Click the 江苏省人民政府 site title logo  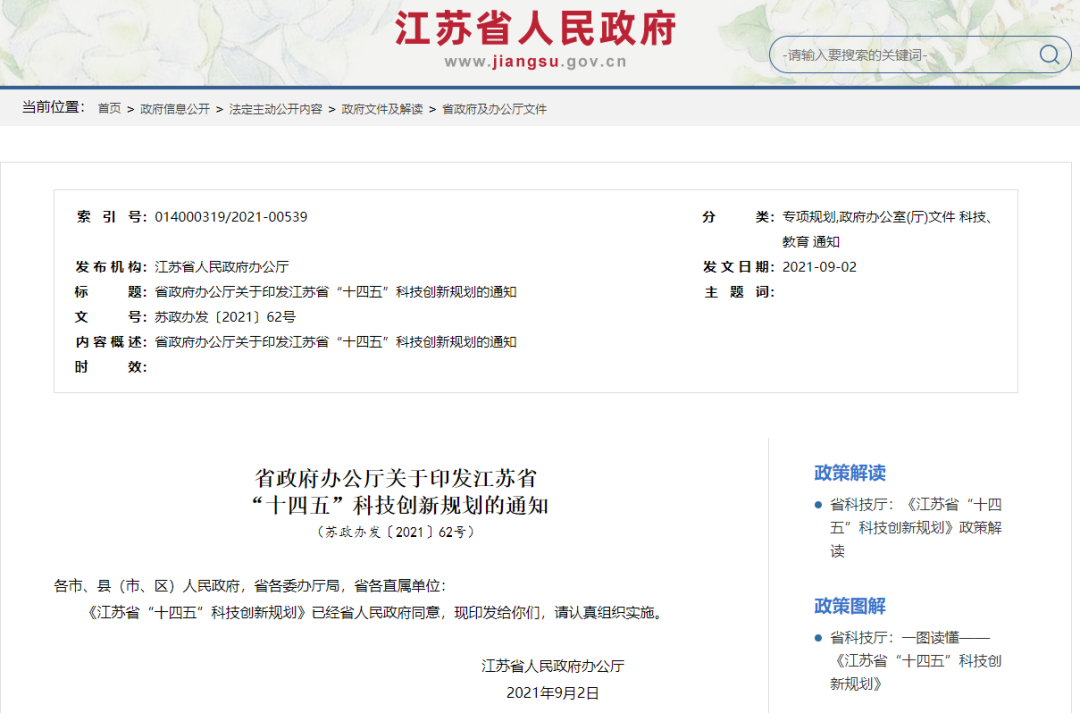[535, 28]
